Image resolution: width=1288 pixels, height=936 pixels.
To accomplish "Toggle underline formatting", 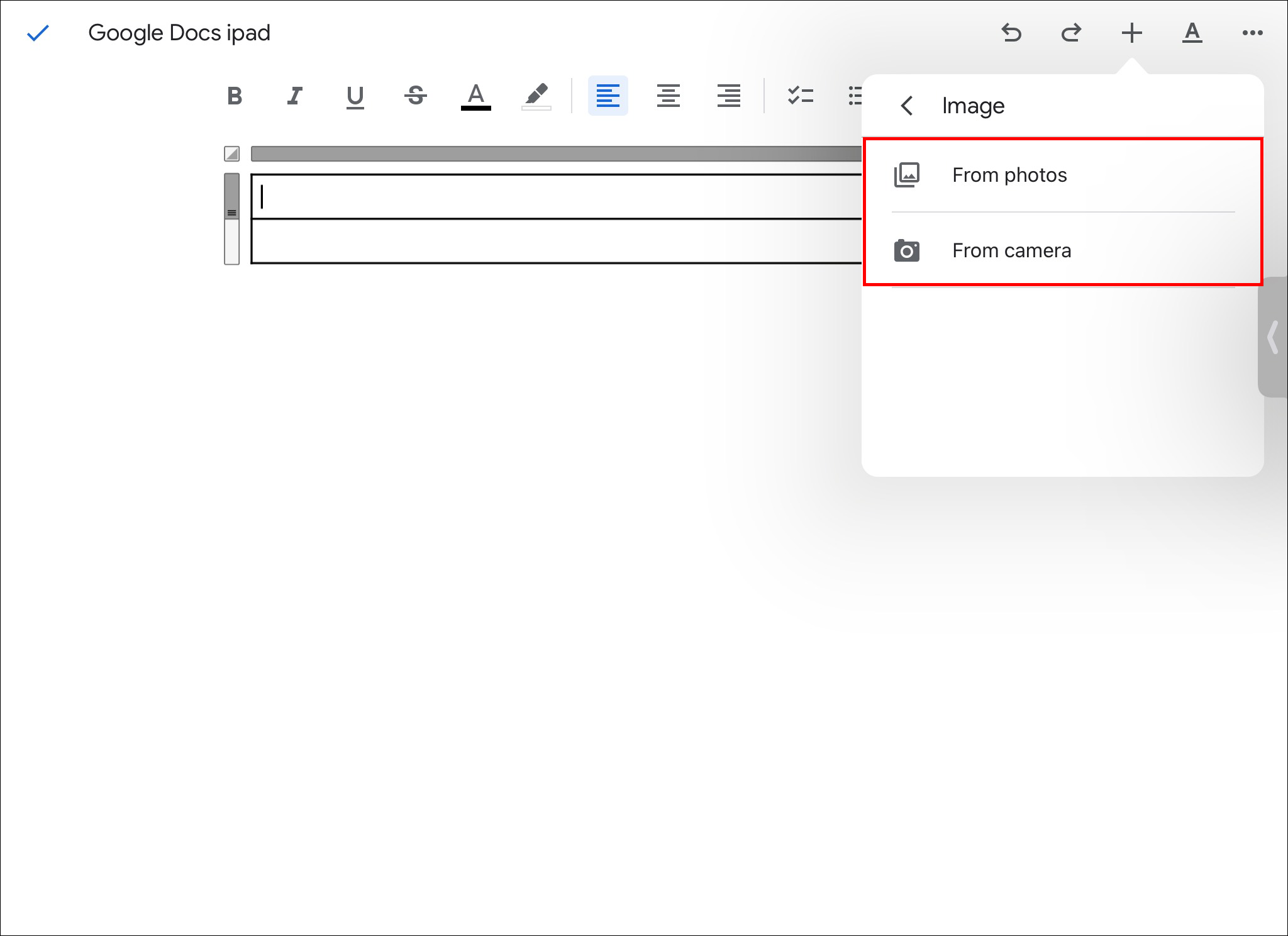I will point(355,96).
